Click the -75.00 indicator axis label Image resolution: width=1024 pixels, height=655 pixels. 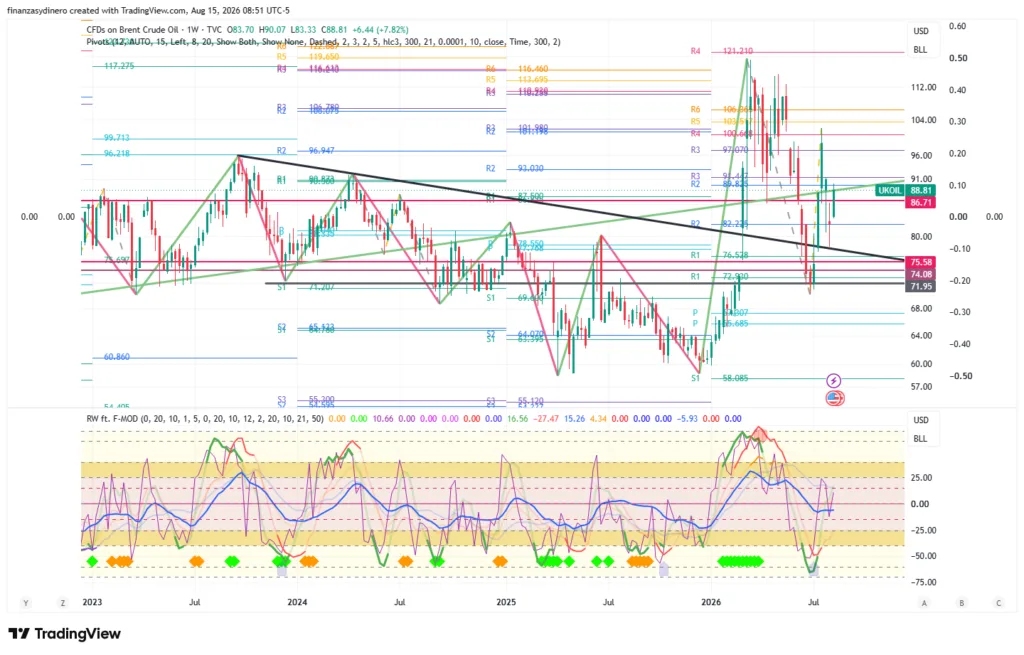(922, 583)
